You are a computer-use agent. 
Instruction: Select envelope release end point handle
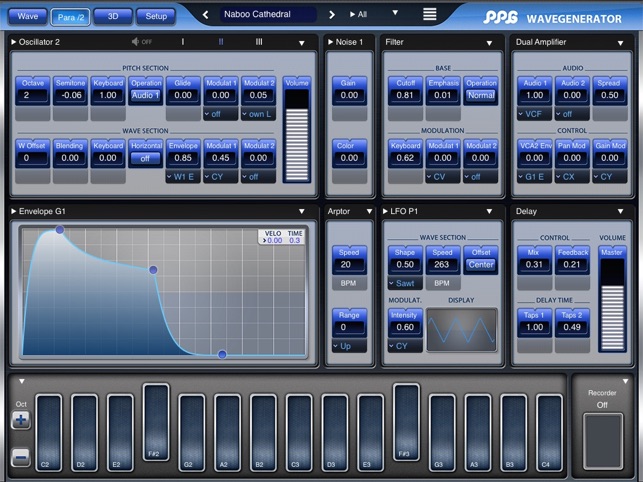pos(222,354)
